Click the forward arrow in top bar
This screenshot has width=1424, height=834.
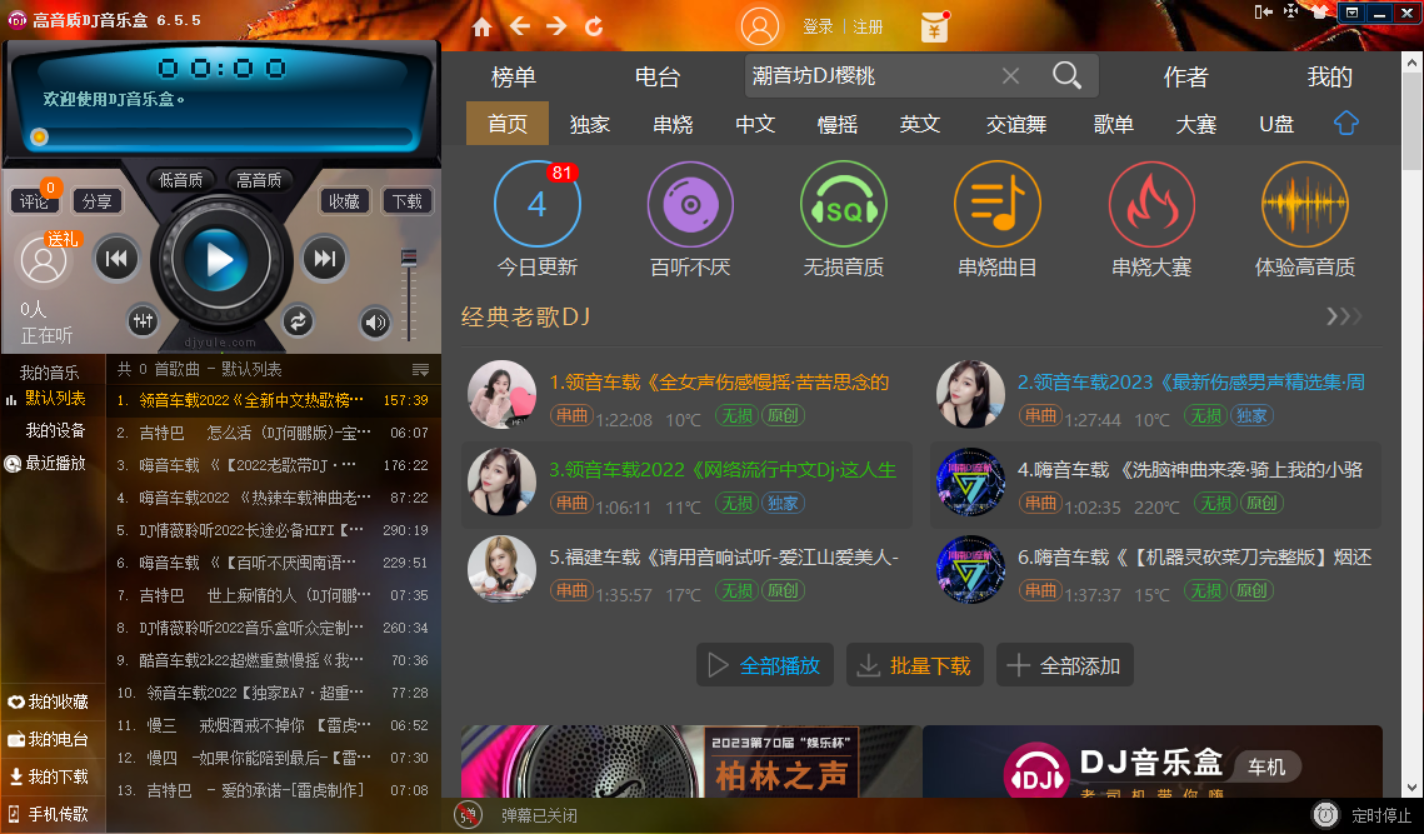[556, 26]
